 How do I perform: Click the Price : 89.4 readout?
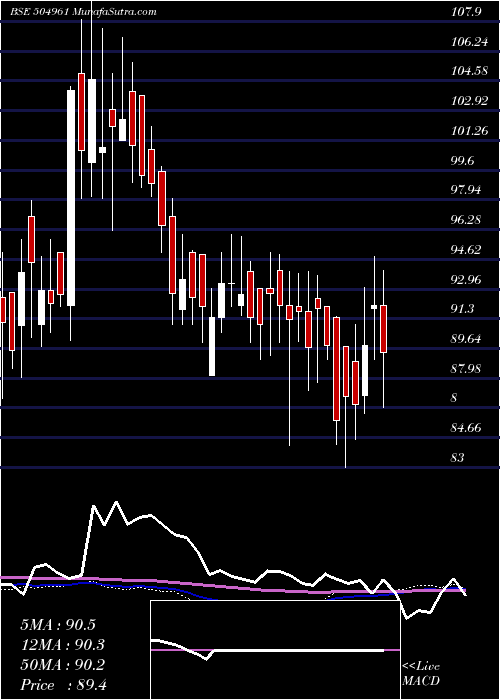point(63,685)
